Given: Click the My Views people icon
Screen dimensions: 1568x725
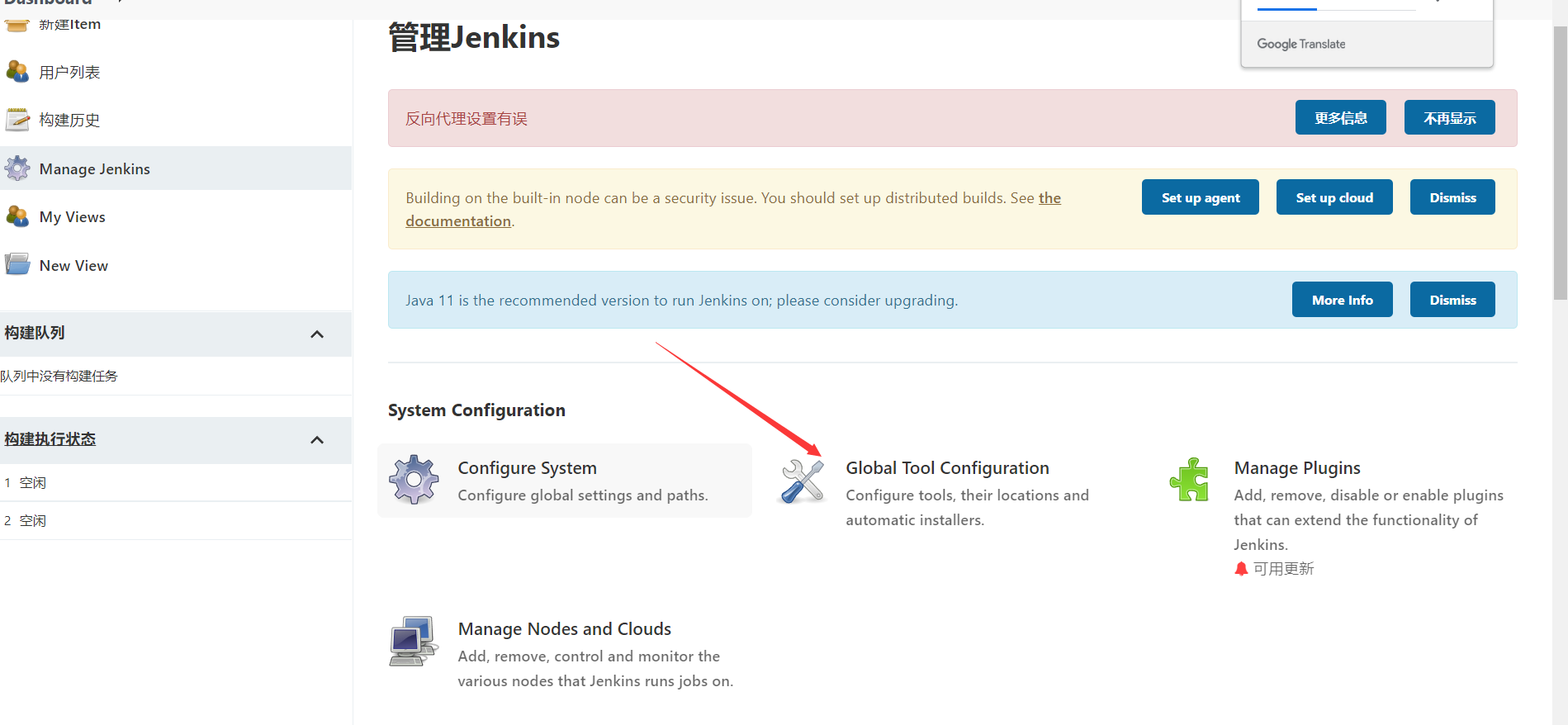Looking at the screenshot, I should pos(17,216).
